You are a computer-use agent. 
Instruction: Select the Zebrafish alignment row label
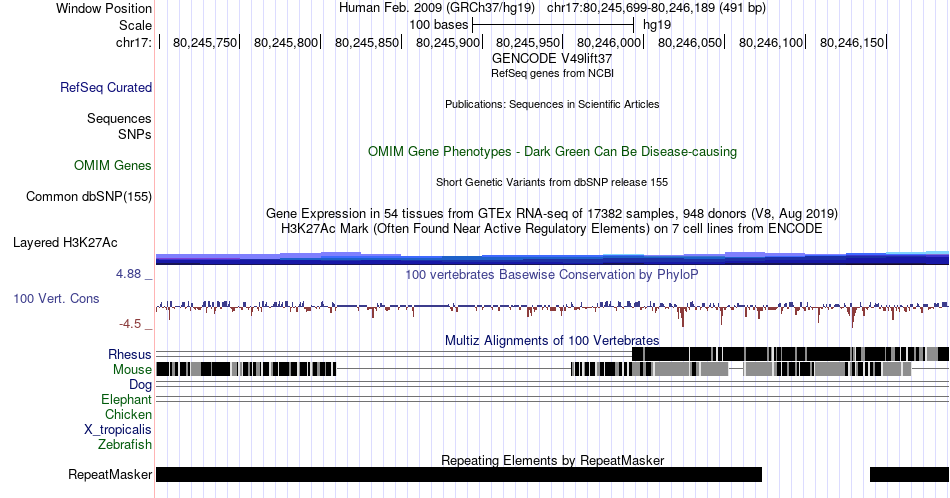tap(125, 444)
